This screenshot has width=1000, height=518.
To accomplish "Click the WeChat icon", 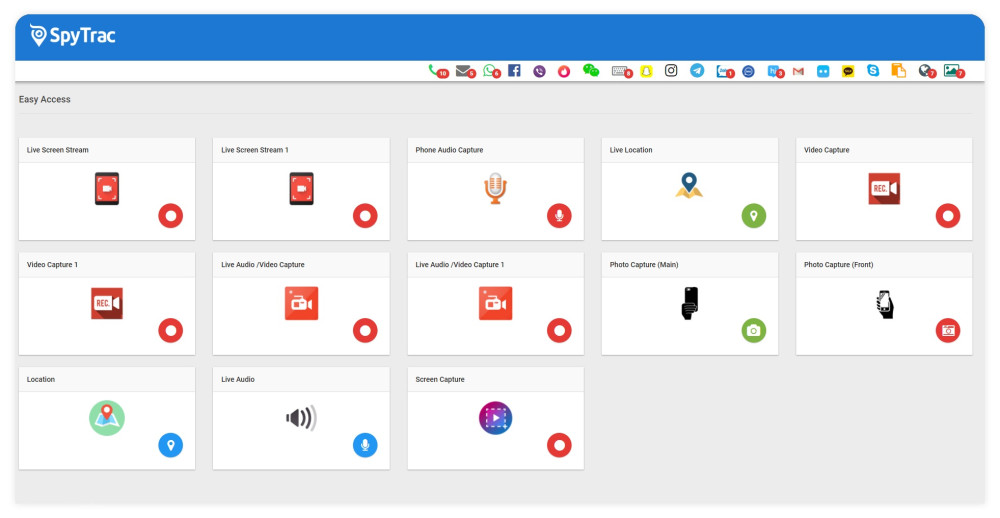I will click(591, 70).
